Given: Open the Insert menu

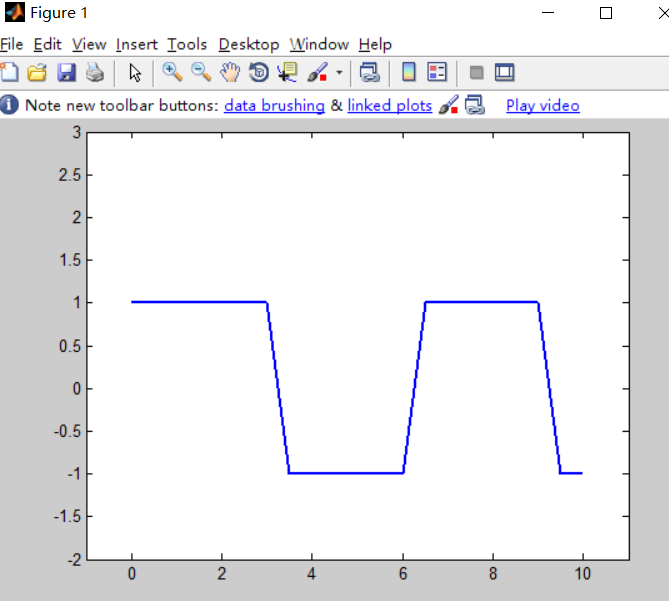Looking at the screenshot, I should [x=137, y=44].
